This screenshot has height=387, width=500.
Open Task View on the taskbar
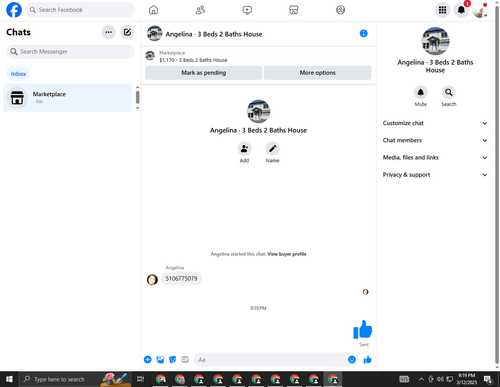click(x=141, y=379)
